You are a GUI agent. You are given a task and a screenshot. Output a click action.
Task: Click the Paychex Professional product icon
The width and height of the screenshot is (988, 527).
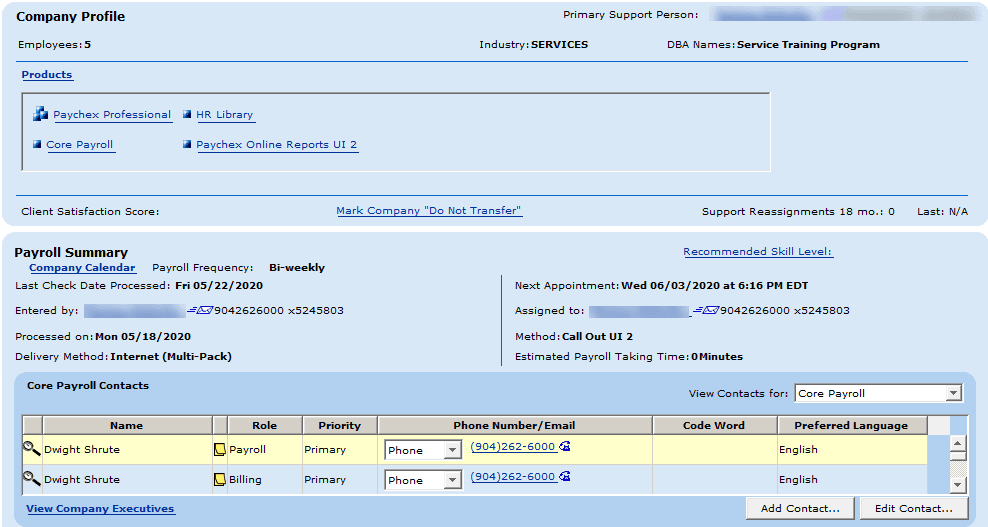tap(40, 113)
